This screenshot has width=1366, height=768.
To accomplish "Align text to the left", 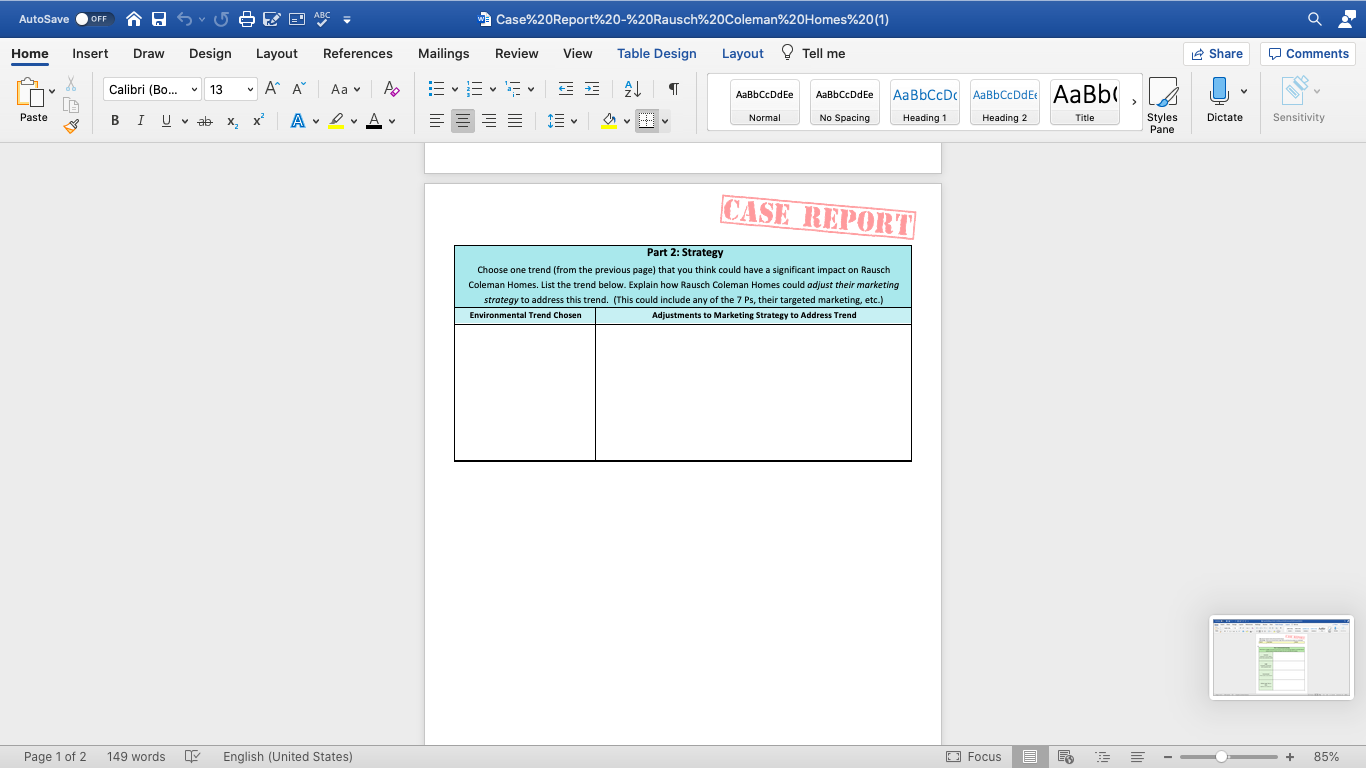I will pyautogui.click(x=437, y=121).
